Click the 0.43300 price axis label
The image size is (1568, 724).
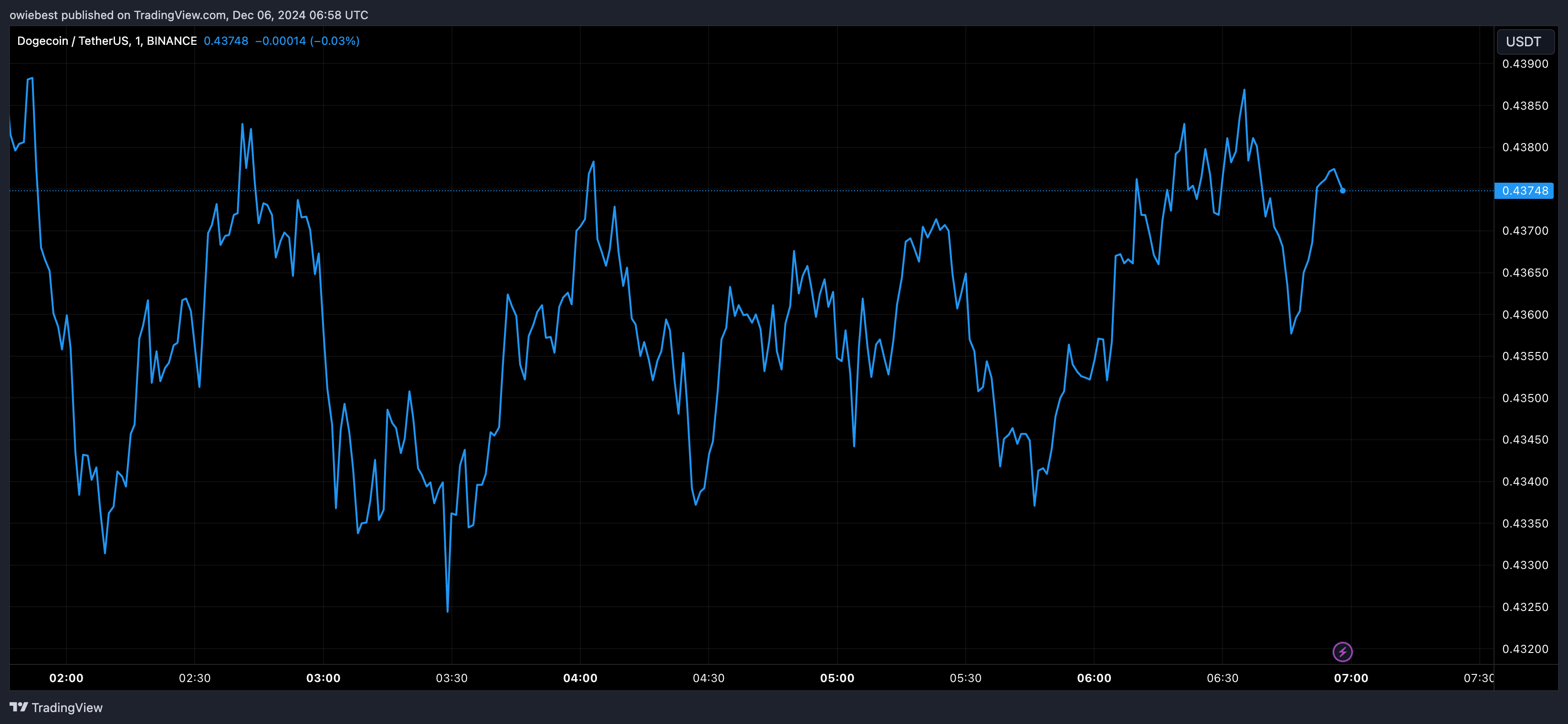(x=1525, y=565)
